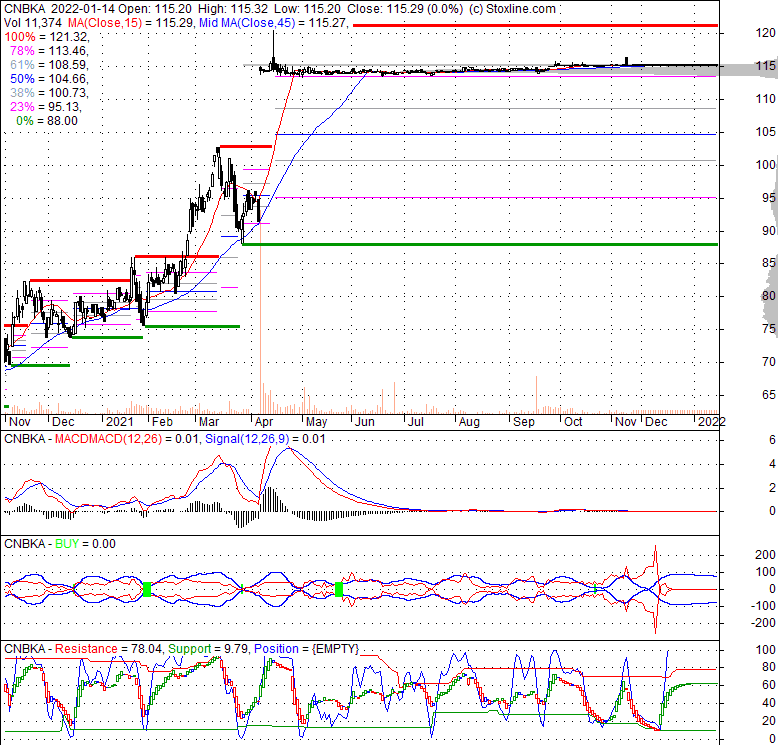Click the 'High: 115.32' header value
Image resolution: width=780 pixels, height=745 pixels.
pos(232,8)
